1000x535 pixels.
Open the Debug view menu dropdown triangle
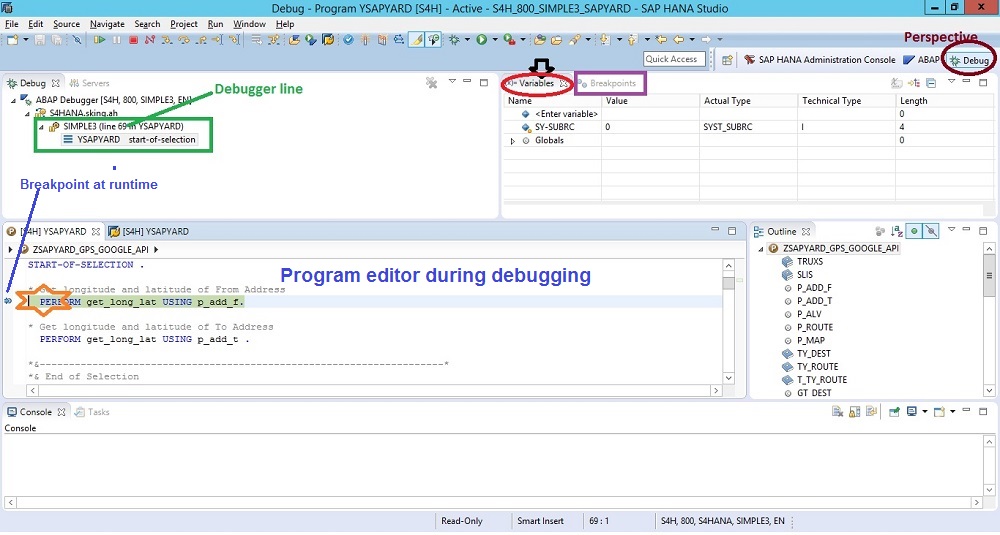(x=452, y=82)
